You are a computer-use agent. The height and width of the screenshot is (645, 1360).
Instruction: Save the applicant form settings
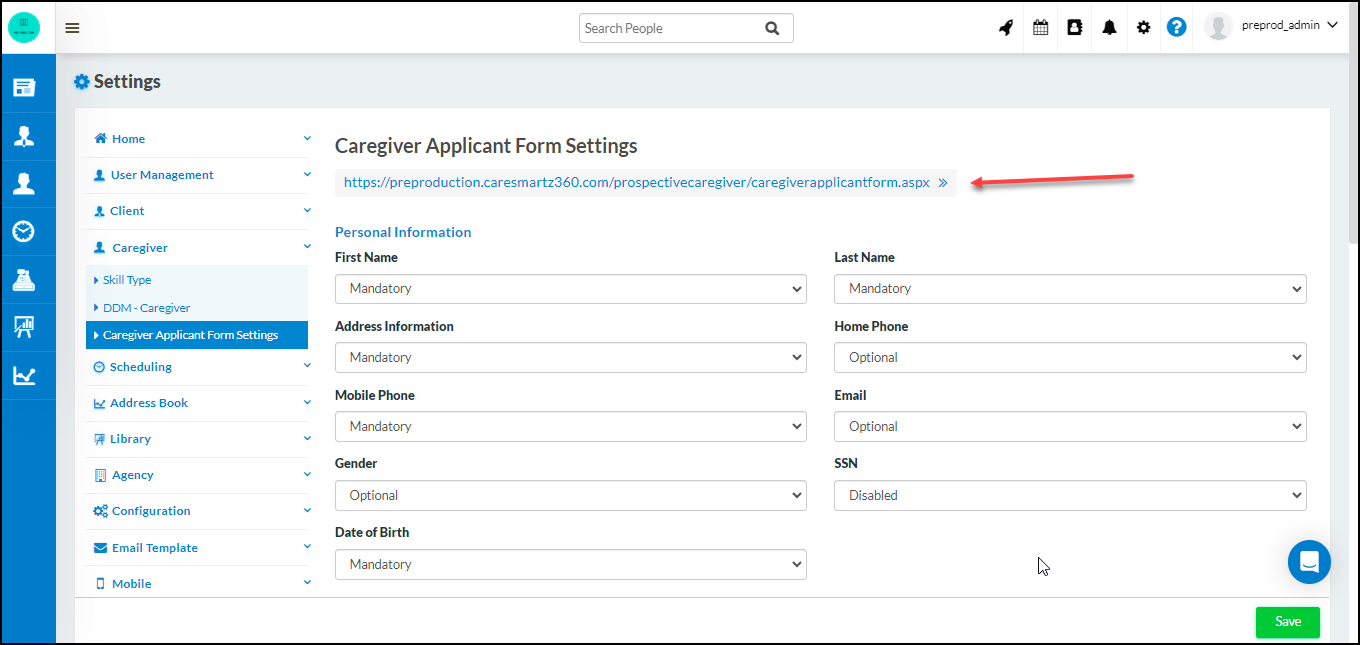coord(1287,622)
